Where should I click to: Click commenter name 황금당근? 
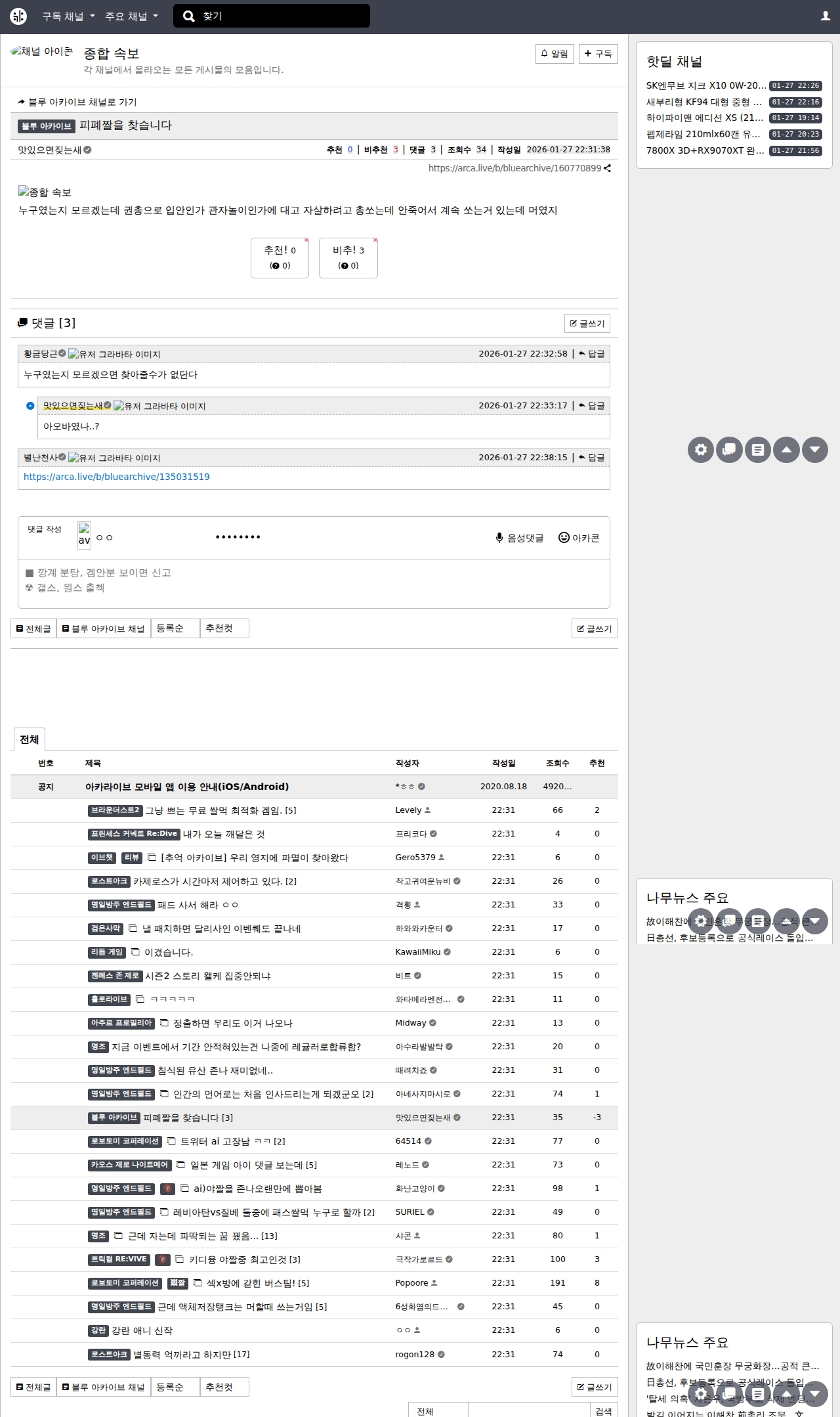[41, 353]
